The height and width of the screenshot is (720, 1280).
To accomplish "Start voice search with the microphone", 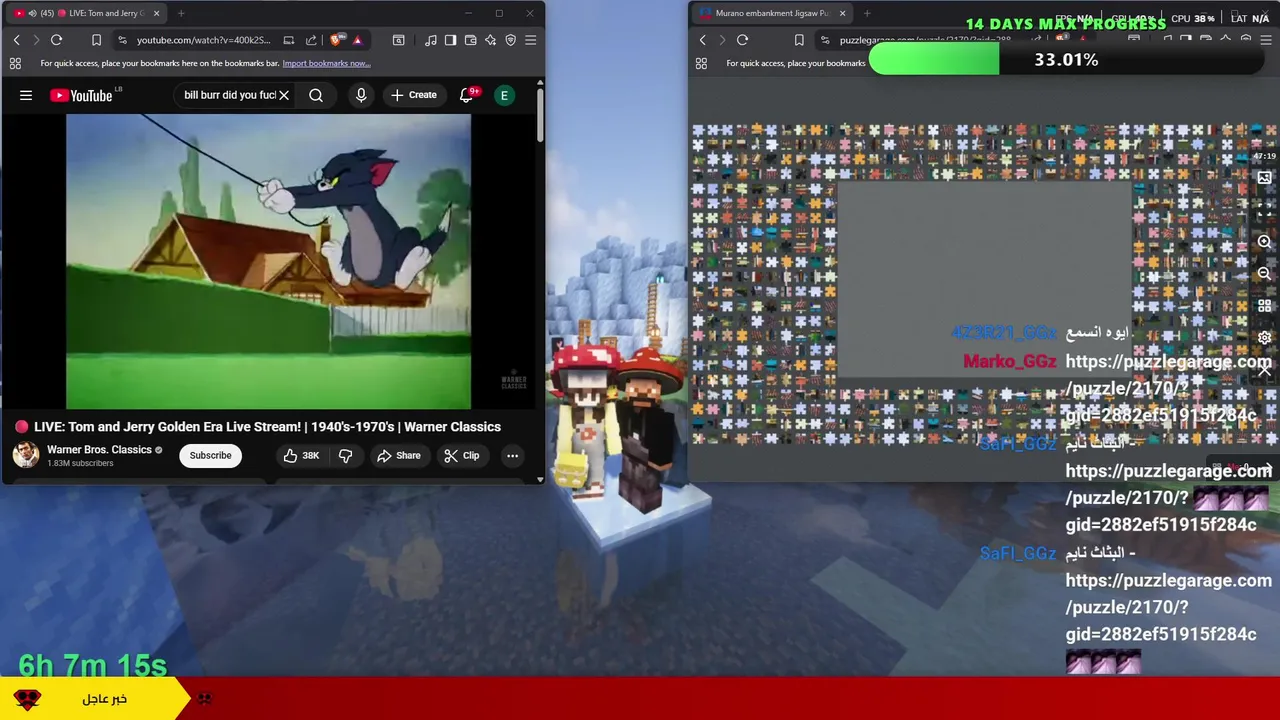I will tap(361, 95).
